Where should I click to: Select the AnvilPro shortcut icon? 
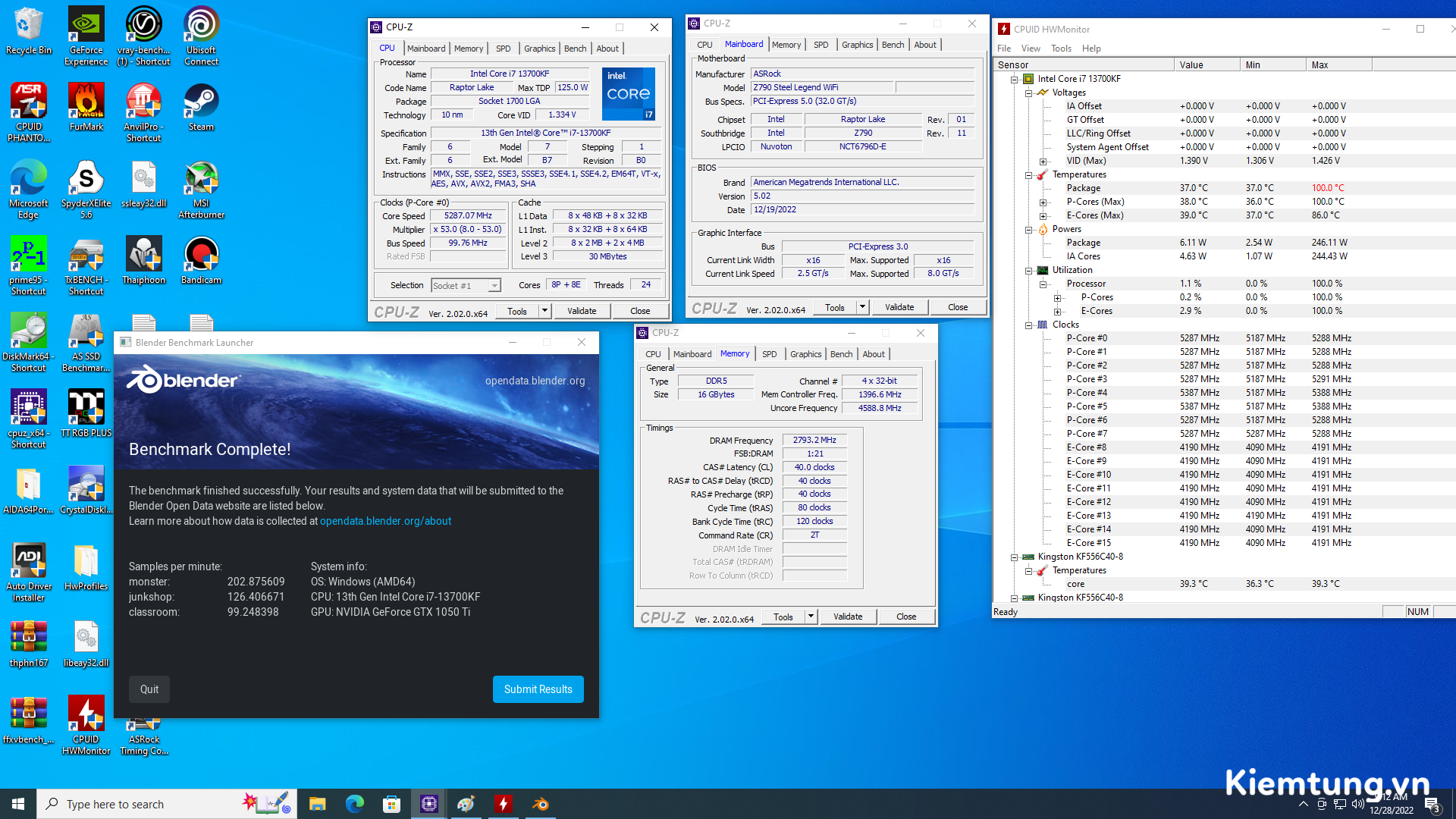(x=143, y=113)
